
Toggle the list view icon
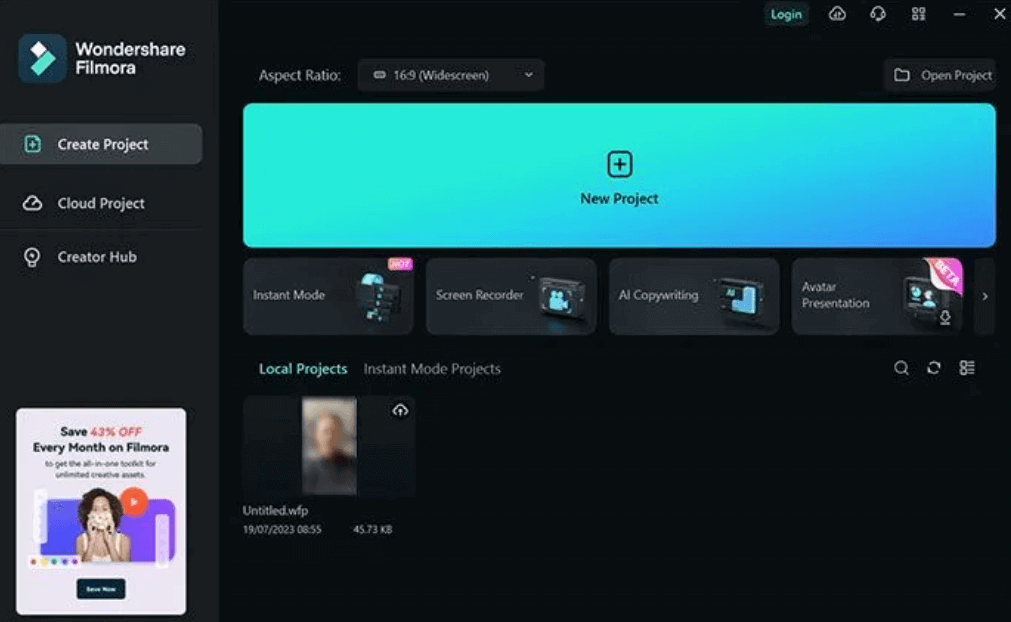(967, 368)
